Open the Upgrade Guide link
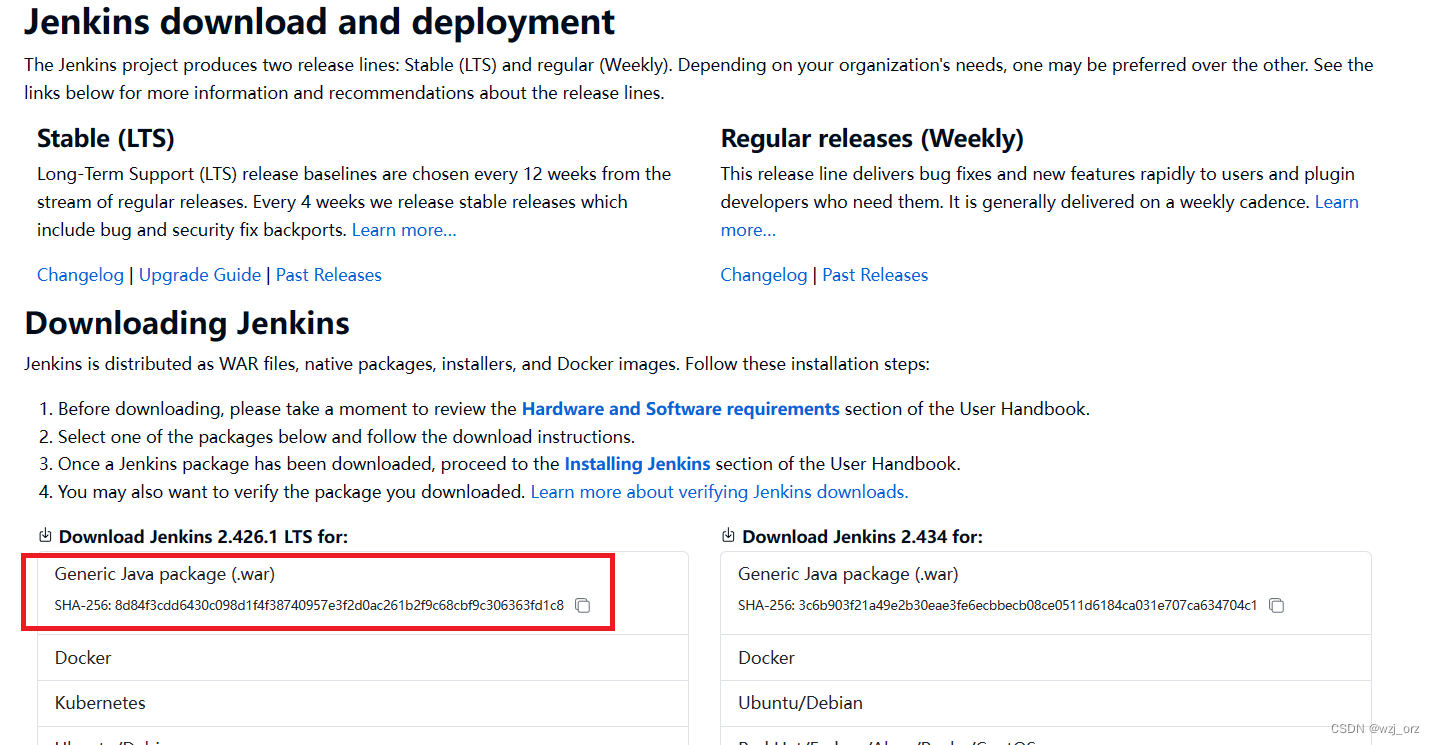Viewport: 1435px width, 745px height. click(x=199, y=274)
